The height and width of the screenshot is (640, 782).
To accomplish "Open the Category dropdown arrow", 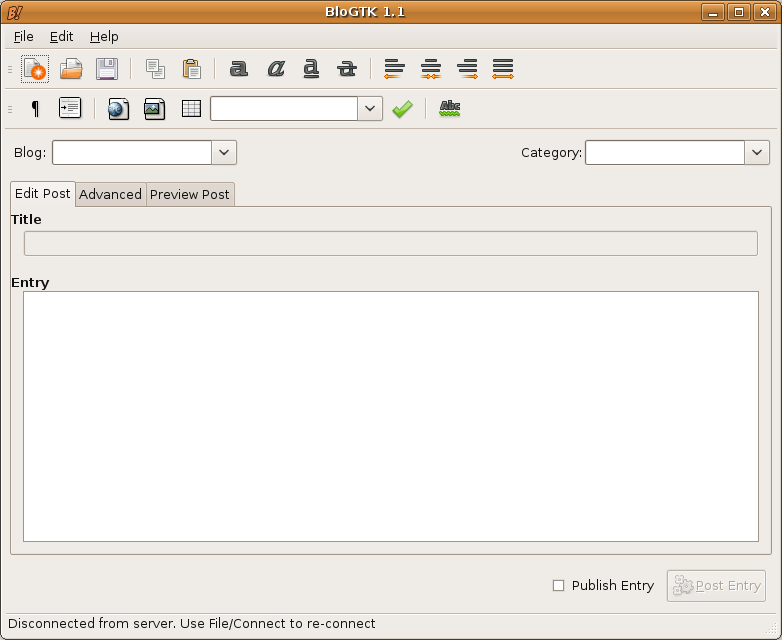I will (x=757, y=153).
